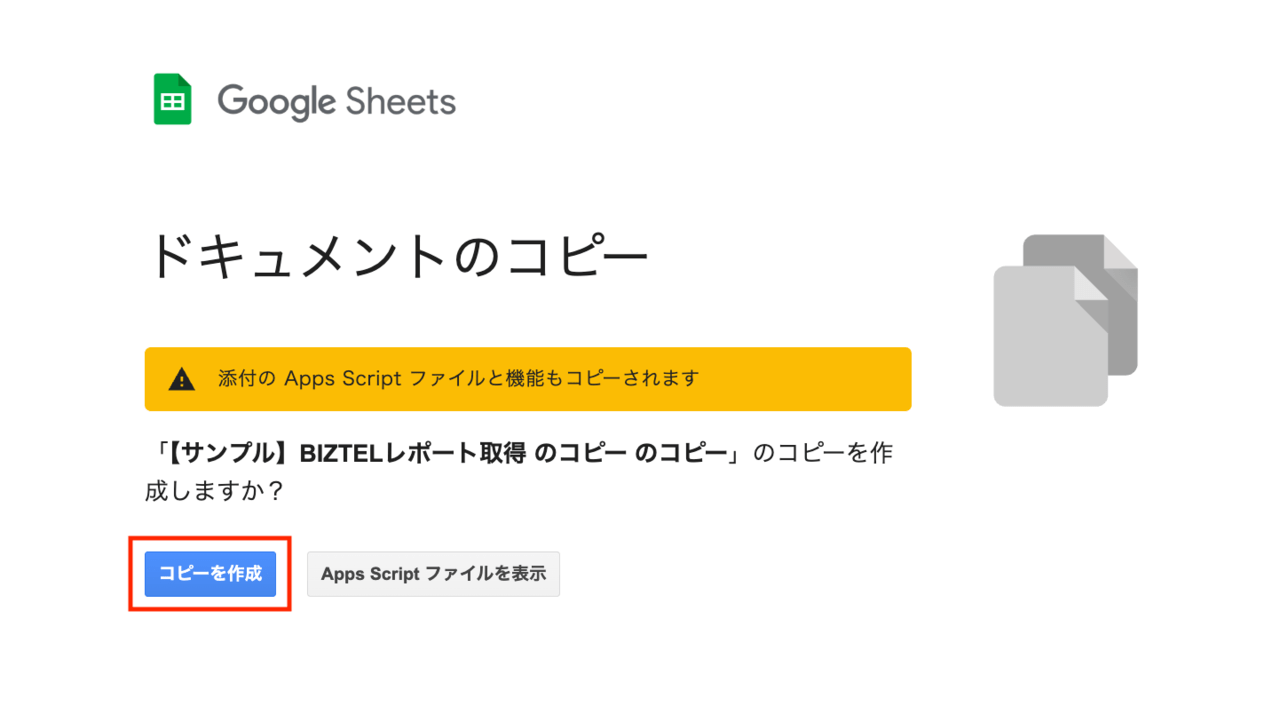The width and height of the screenshot is (1280, 714).
Task: Click the Apps Script warning message text
Action: click(458, 379)
